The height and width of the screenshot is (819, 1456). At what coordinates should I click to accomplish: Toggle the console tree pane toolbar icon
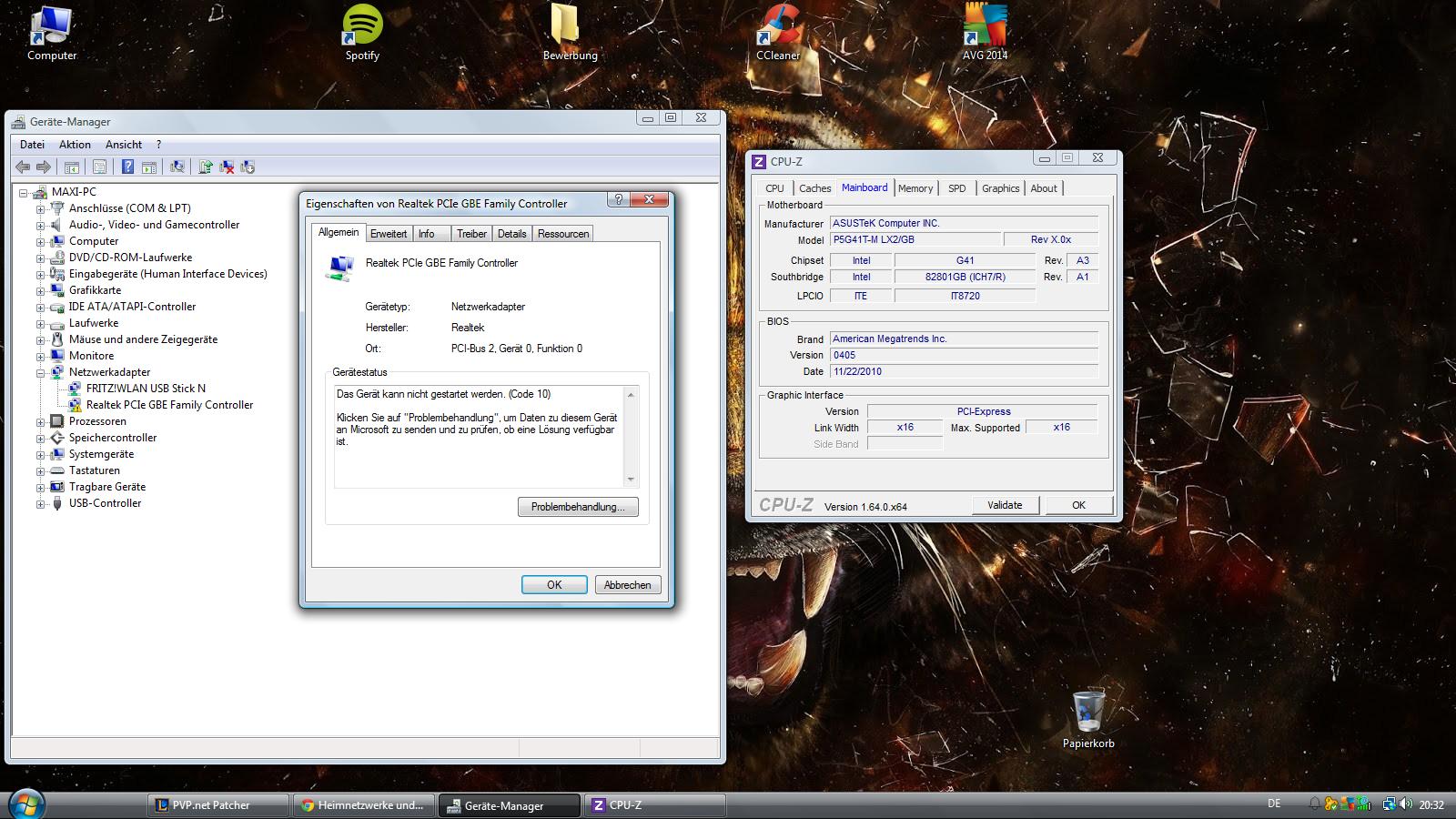pos(71,167)
